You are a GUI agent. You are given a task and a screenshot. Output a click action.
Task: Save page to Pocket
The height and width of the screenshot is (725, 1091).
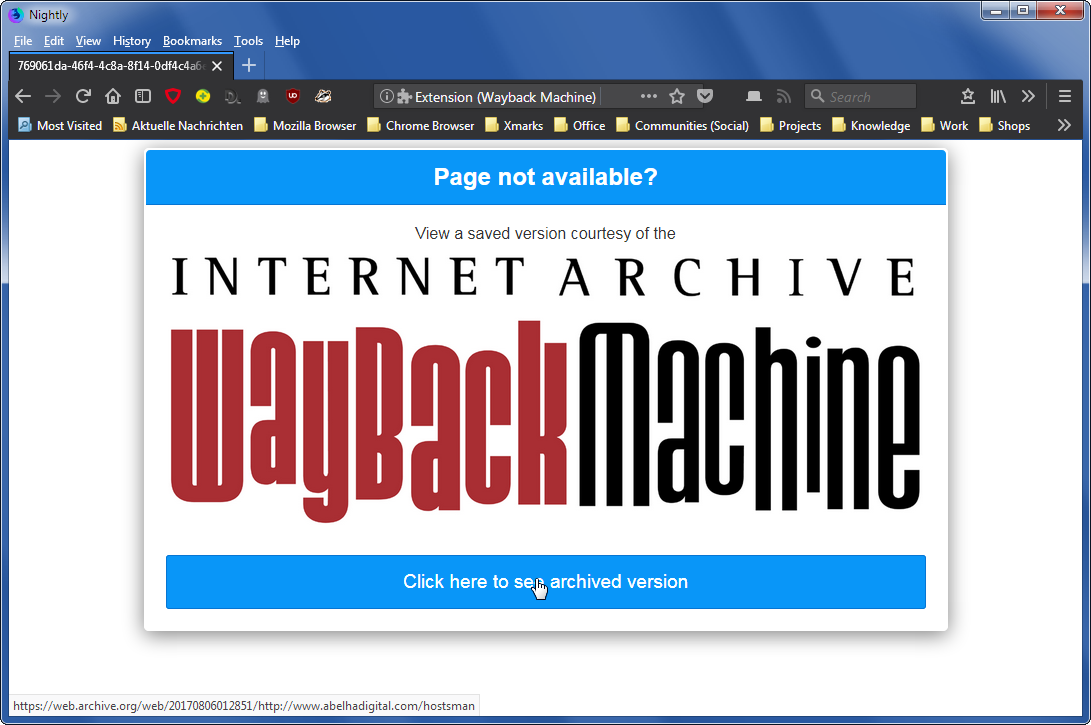tap(705, 96)
